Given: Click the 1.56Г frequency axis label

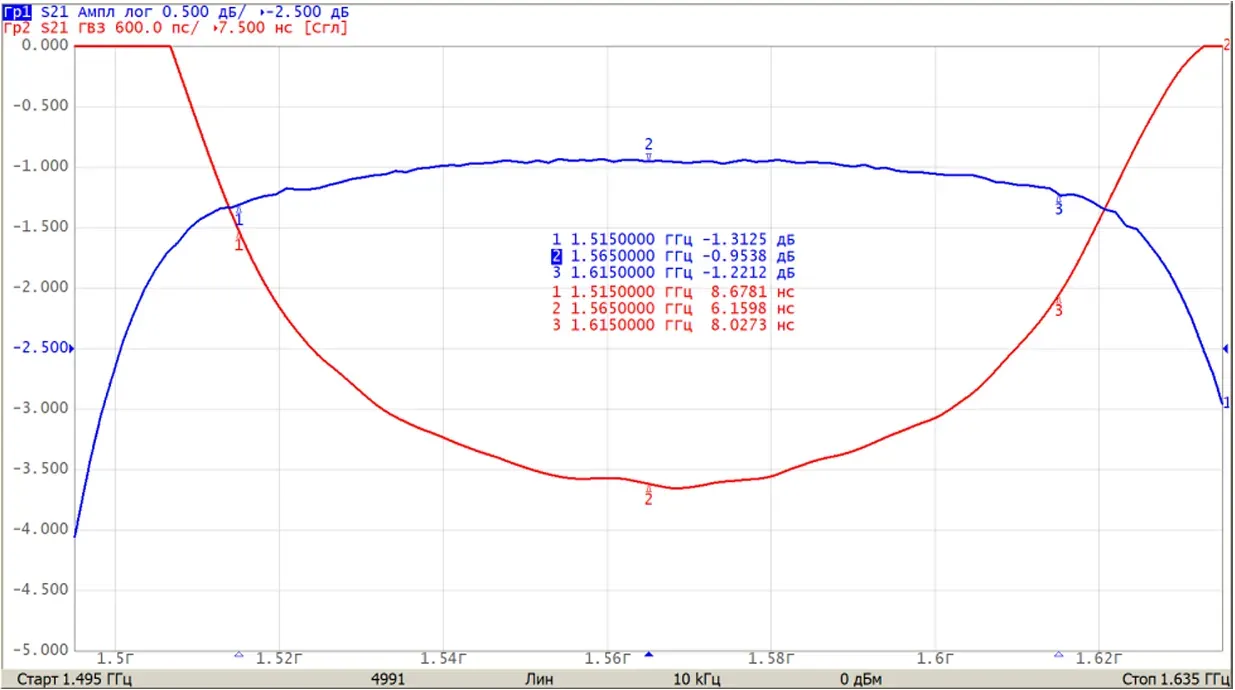Looking at the screenshot, I should [607, 658].
